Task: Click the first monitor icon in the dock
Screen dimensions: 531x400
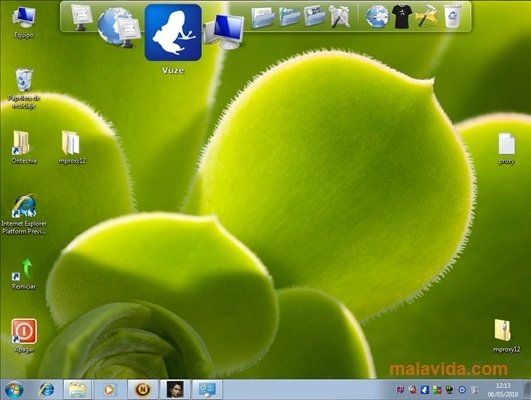Action: click(81, 17)
